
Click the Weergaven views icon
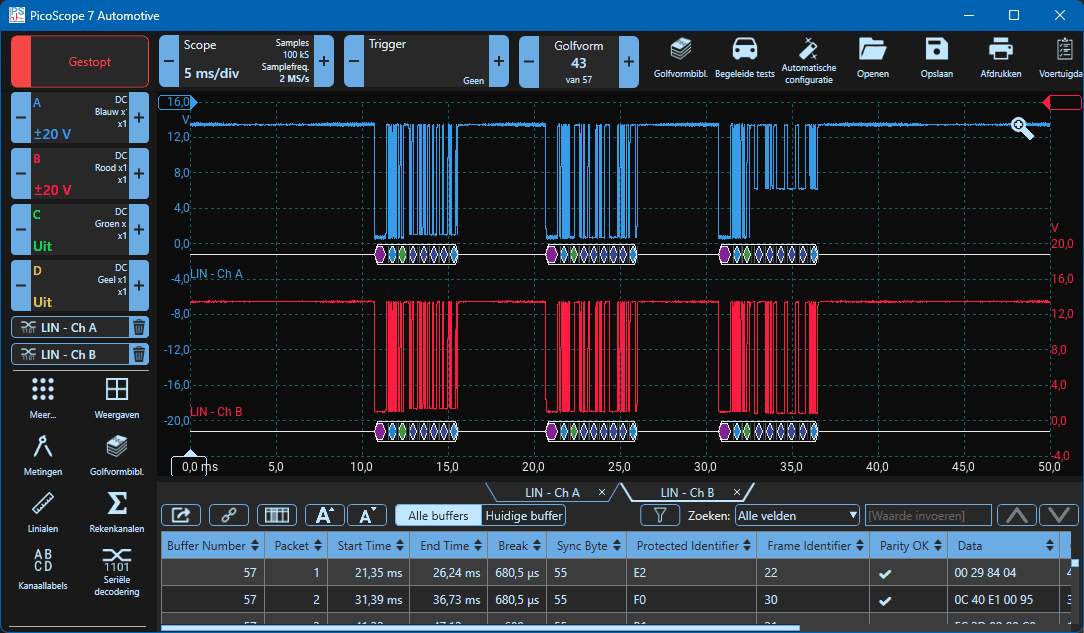[x=116, y=397]
